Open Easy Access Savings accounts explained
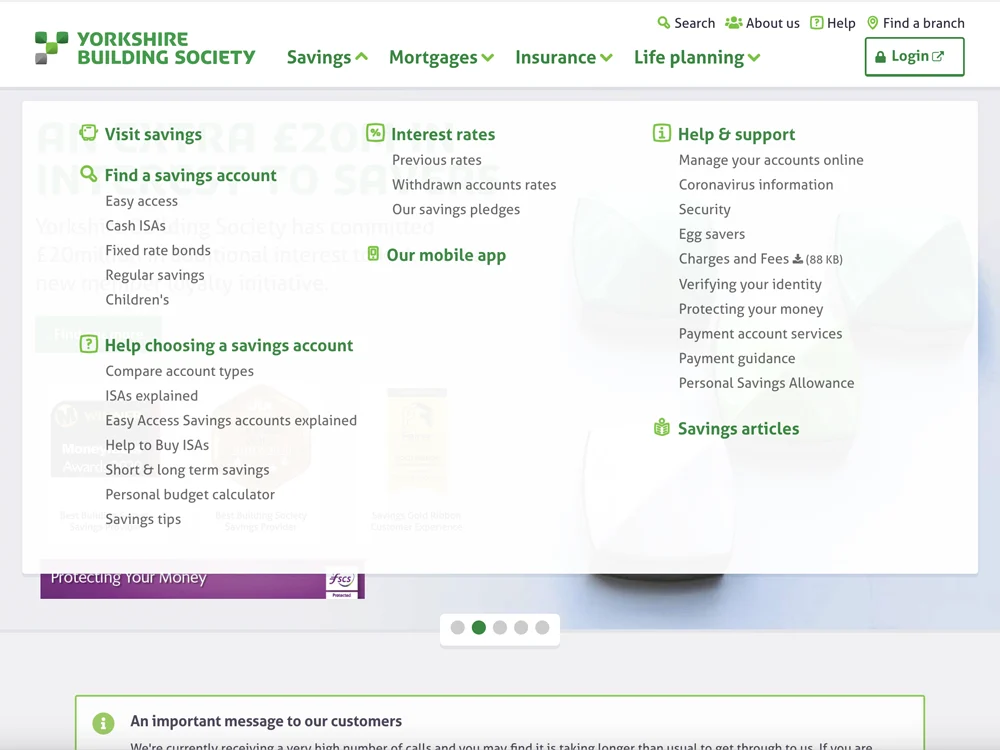Image resolution: width=1000 pixels, height=750 pixels. point(232,421)
